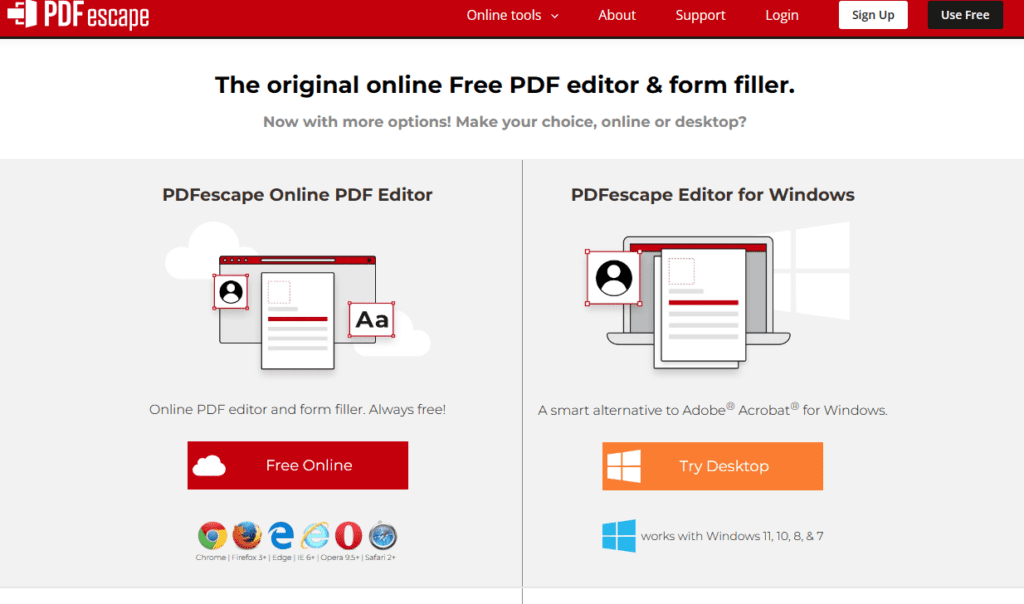
Task: Open the About page from navigation
Action: [617, 15]
